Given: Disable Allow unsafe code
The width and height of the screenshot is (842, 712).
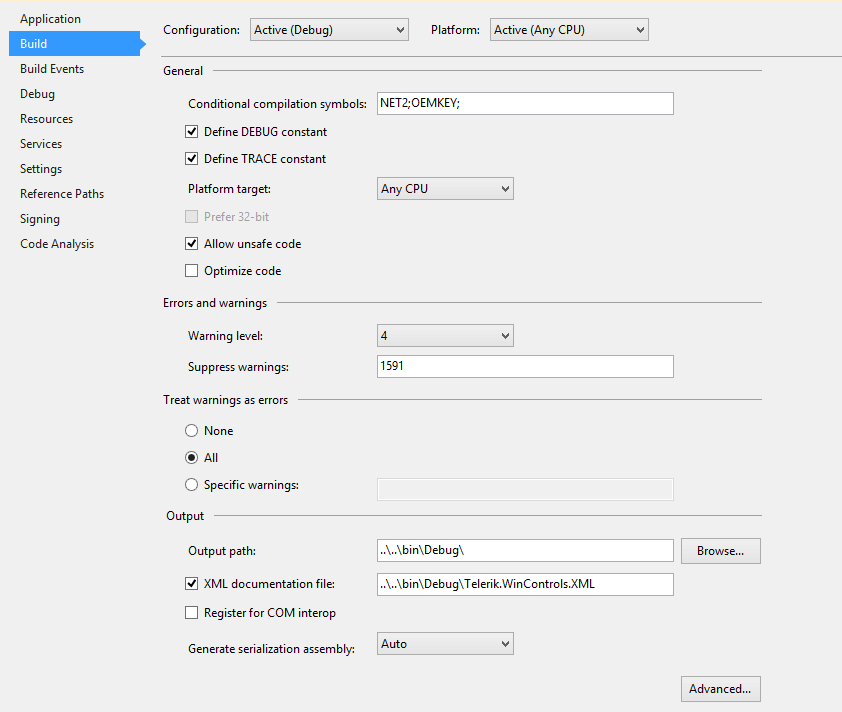Looking at the screenshot, I should 191,243.
